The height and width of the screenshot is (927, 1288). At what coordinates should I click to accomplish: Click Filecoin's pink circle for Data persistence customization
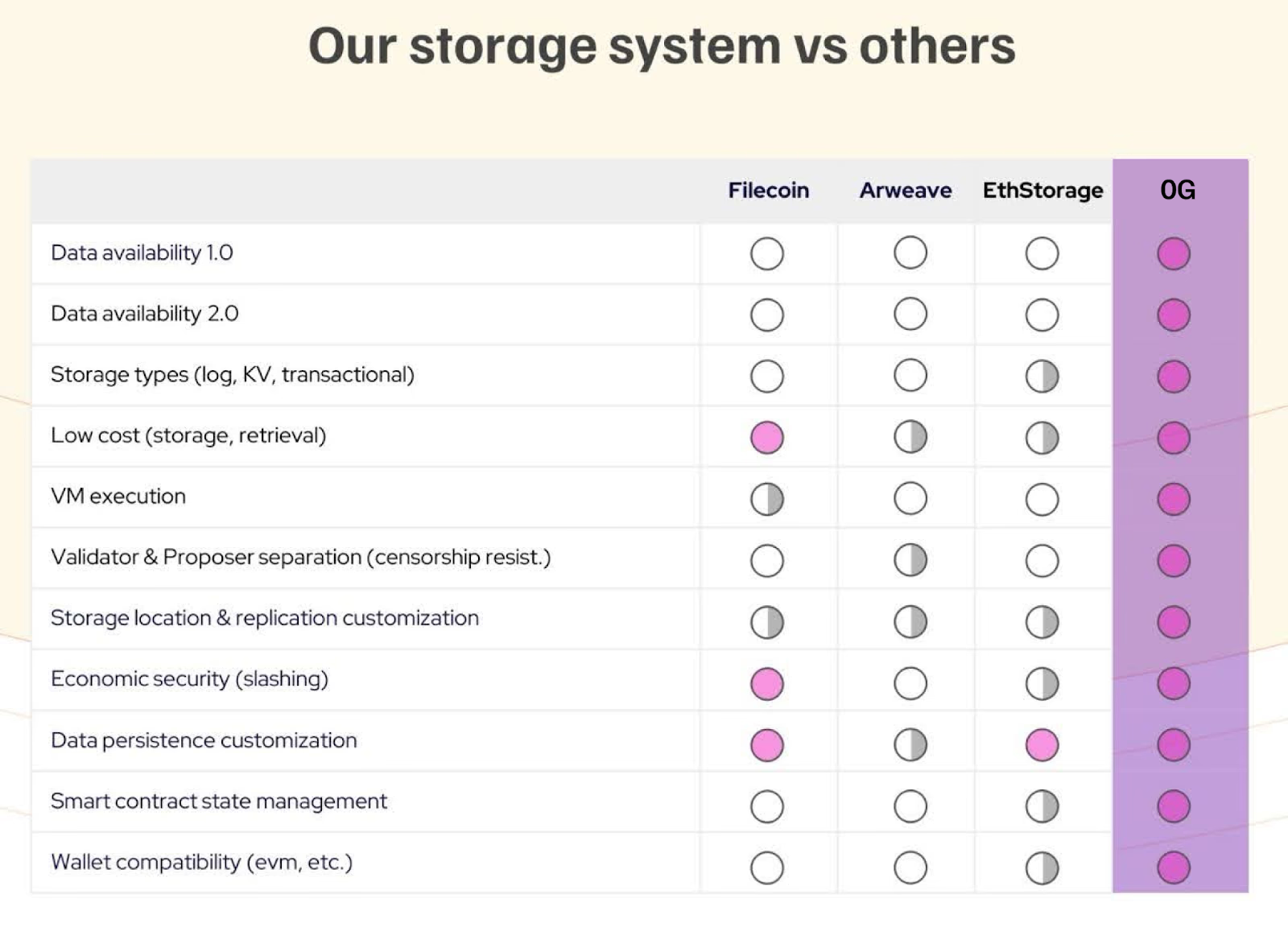[767, 745]
